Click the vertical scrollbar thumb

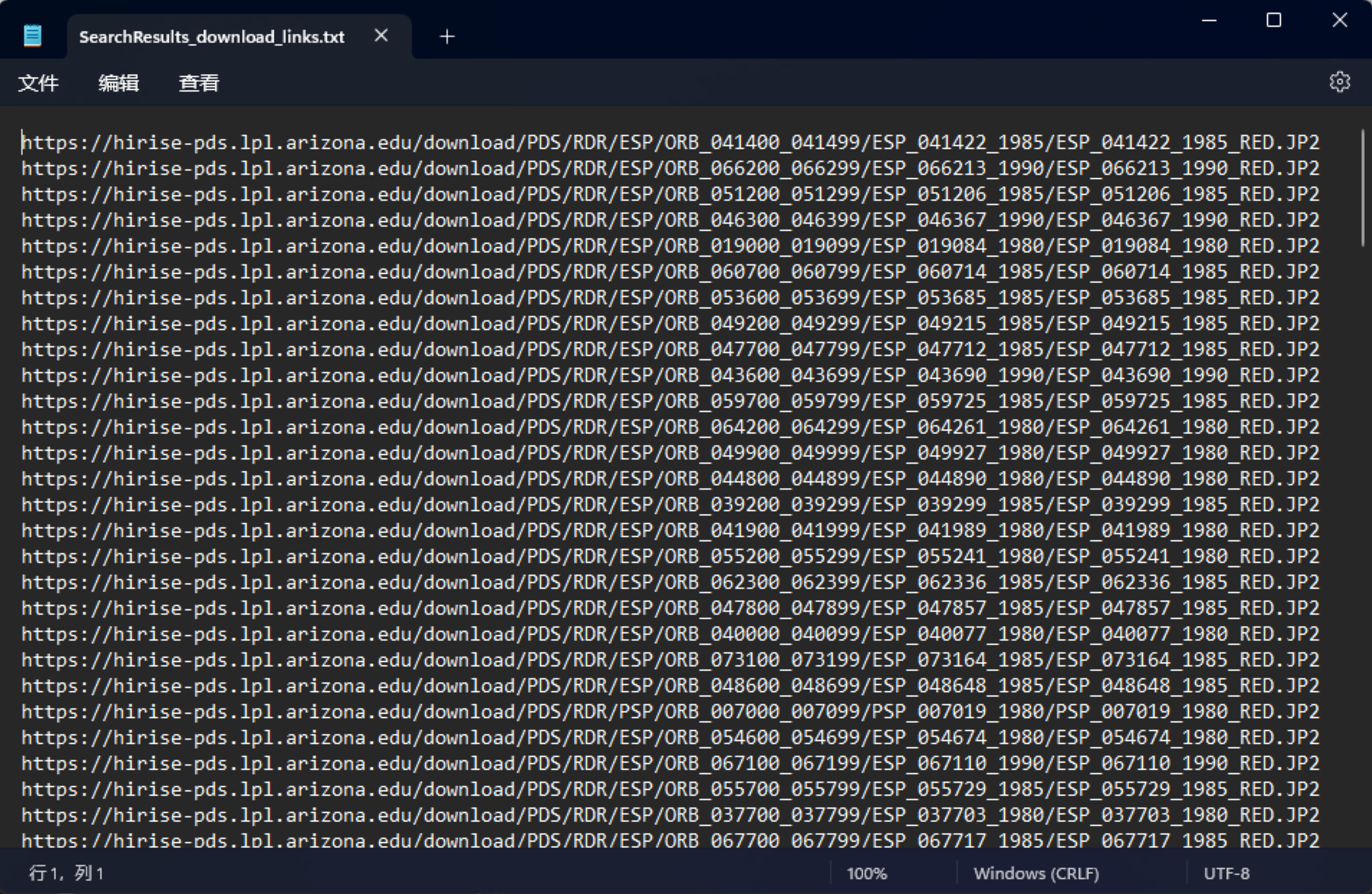pos(1362,188)
